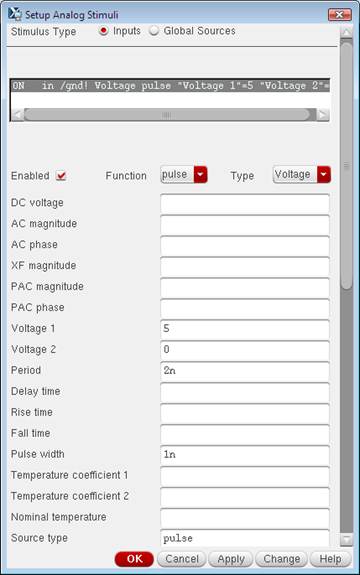Open the Function pulse dropdown
The height and width of the screenshot is (575, 360).
tap(184, 175)
